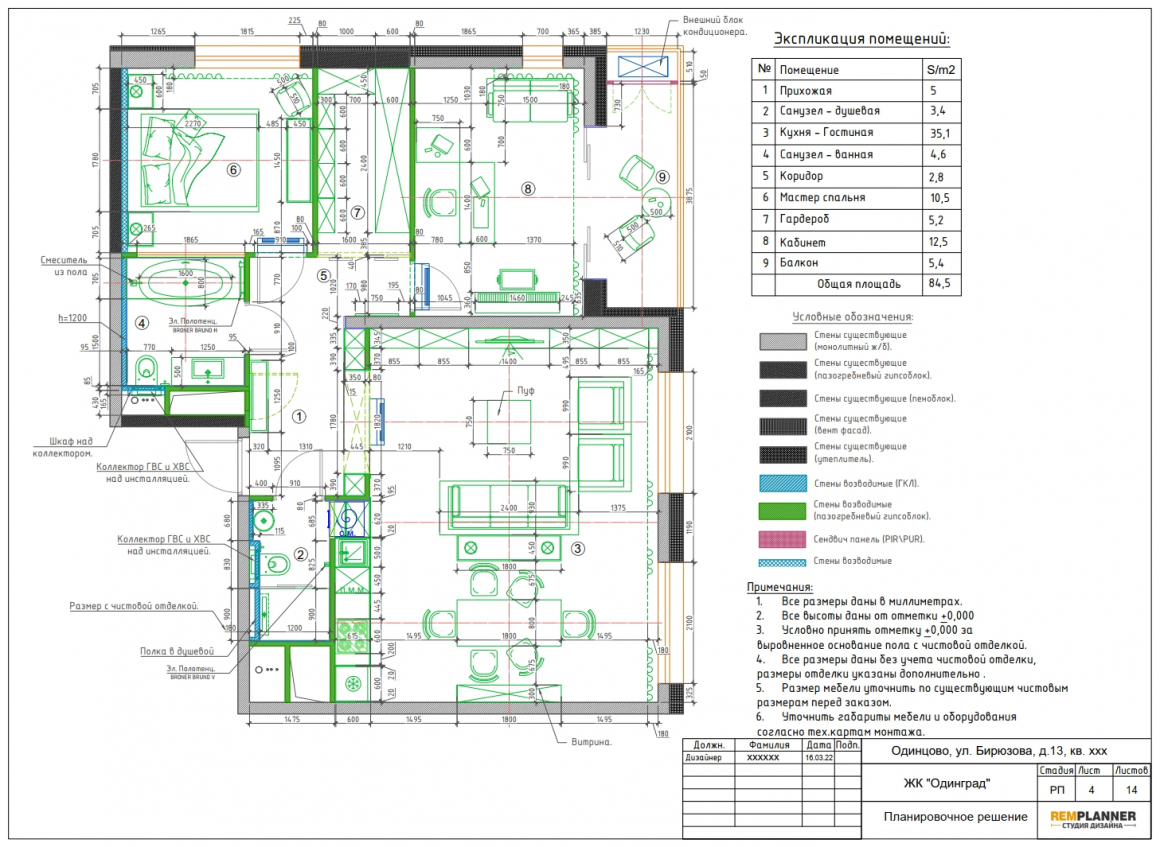
Task: Click the room number 9 balcony marker
Action: pyautogui.click(x=663, y=177)
